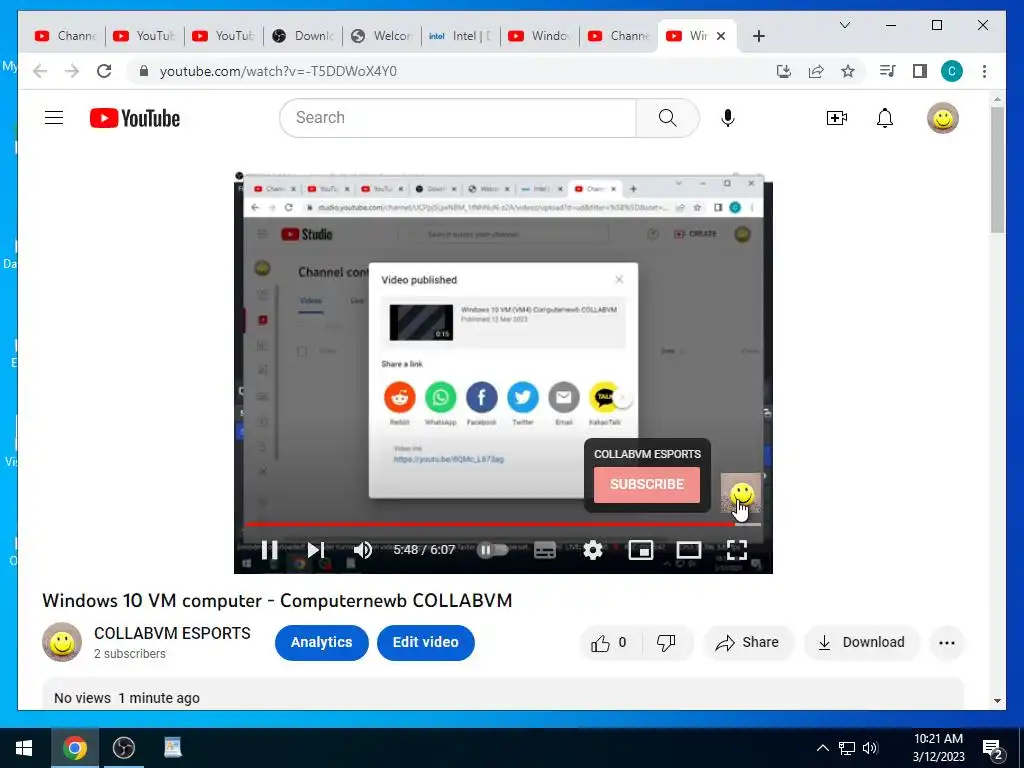The width and height of the screenshot is (1024, 768).
Task: Toggle the autoplay switch in the player
Action: (492, 550)
